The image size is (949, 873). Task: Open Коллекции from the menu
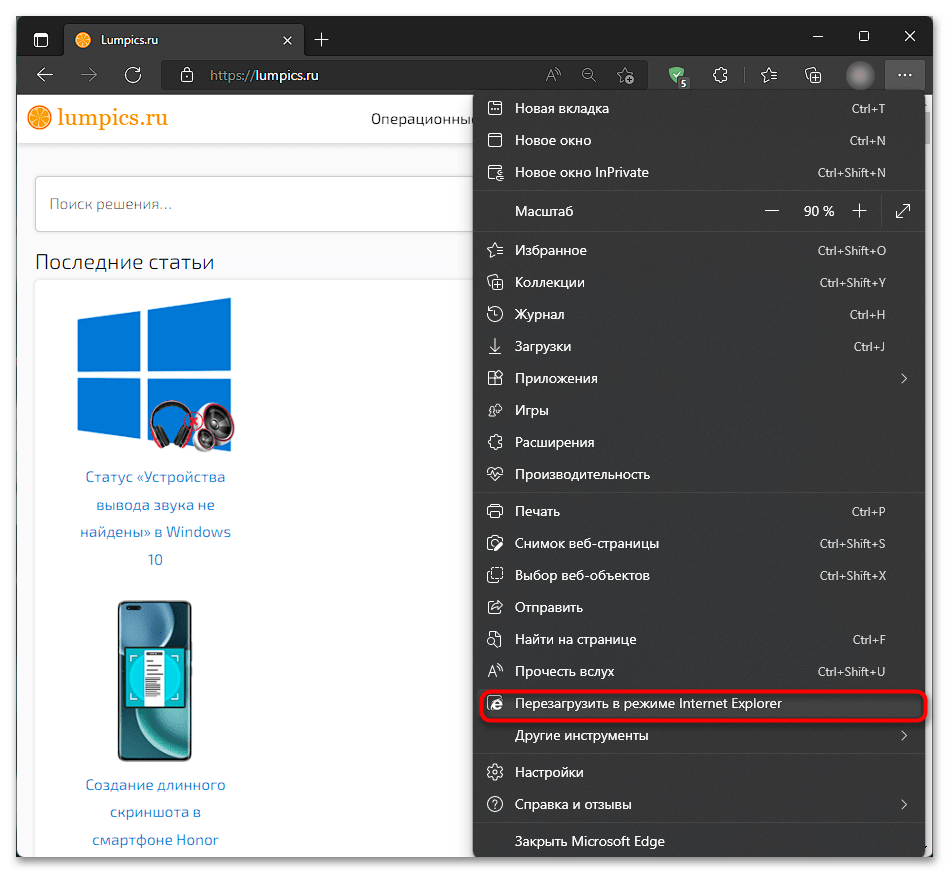[698, 283]
